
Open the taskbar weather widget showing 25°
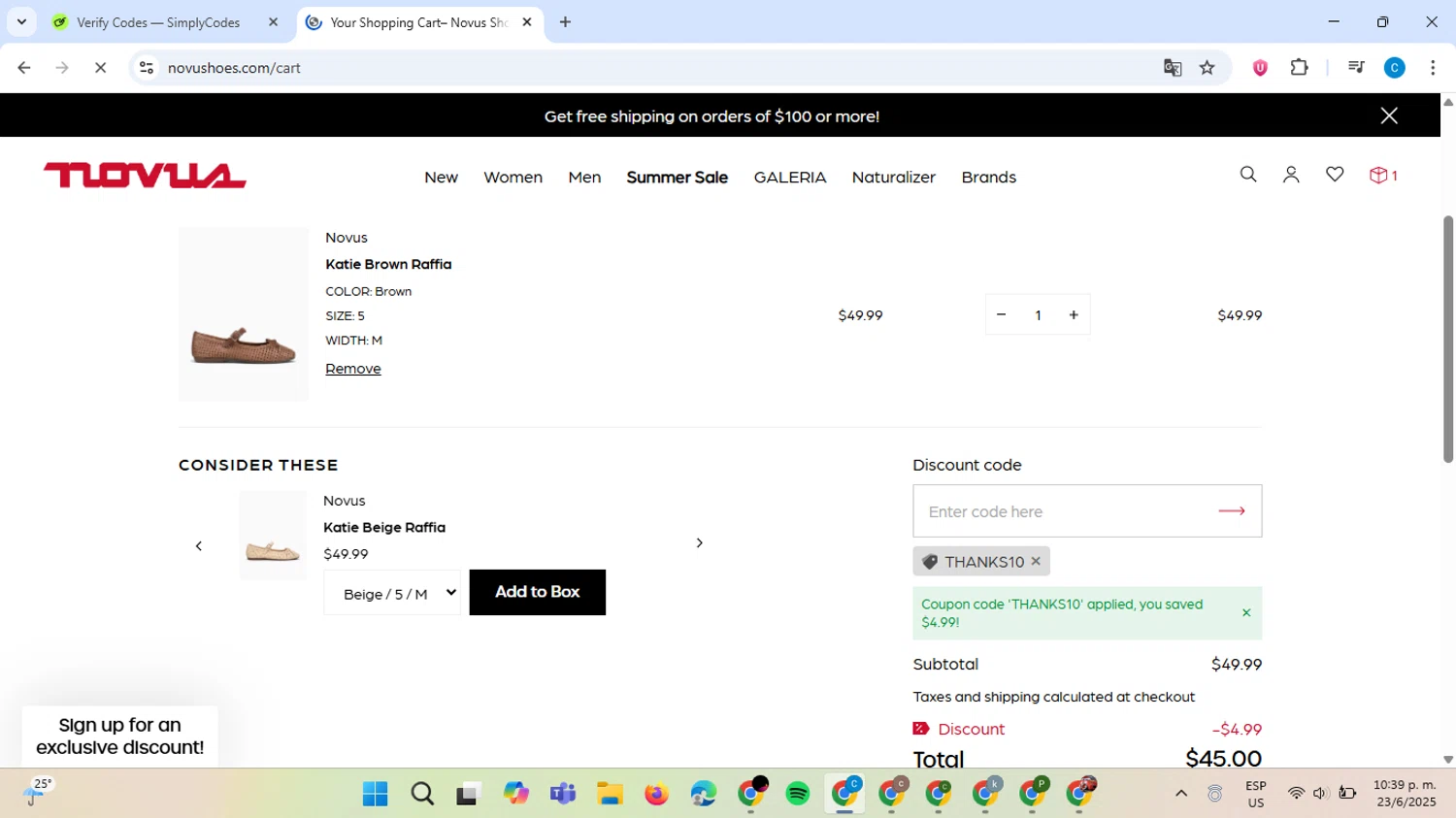point(37,793)
